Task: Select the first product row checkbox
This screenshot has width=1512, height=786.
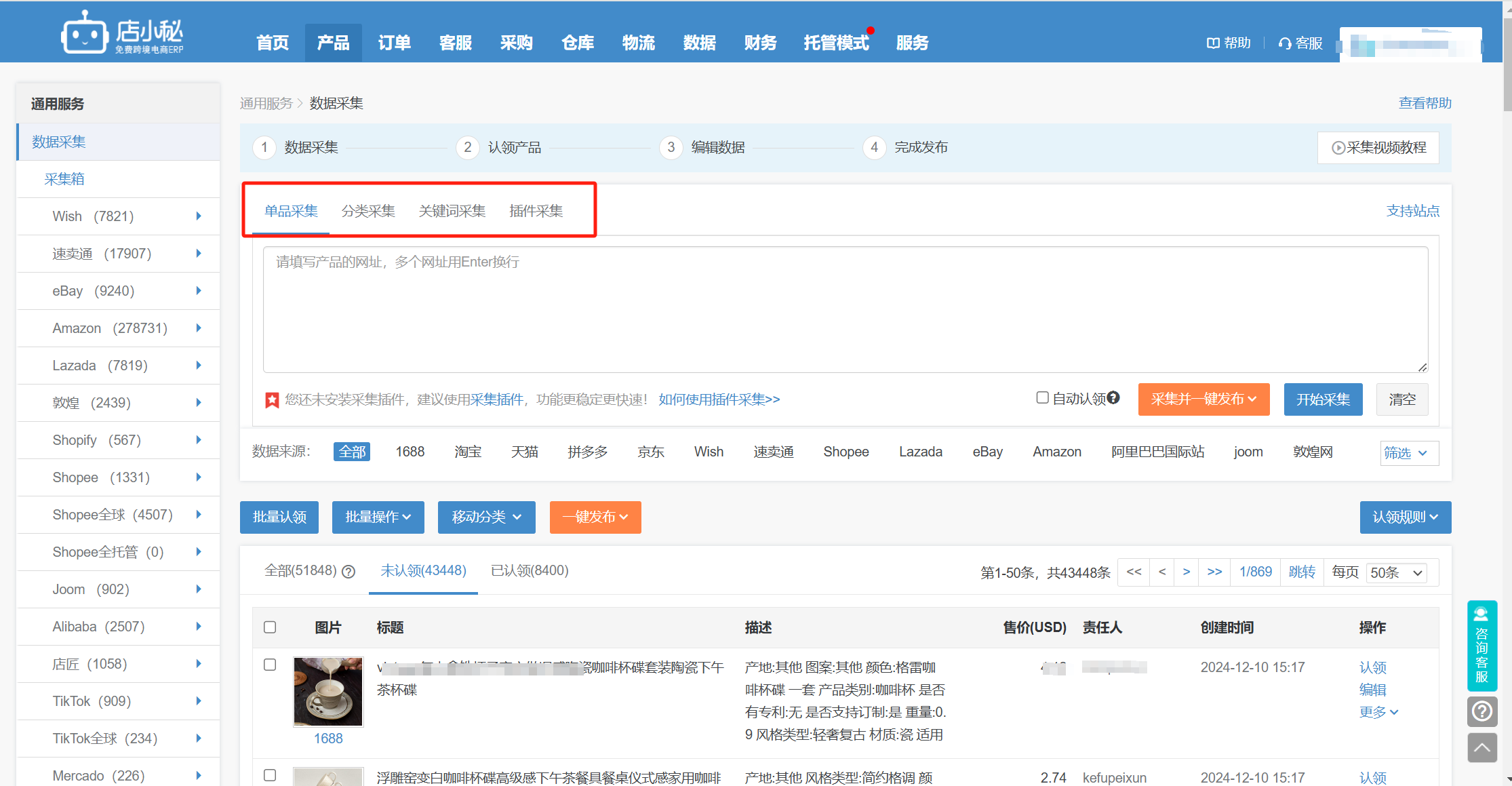Action: [270, 665]
